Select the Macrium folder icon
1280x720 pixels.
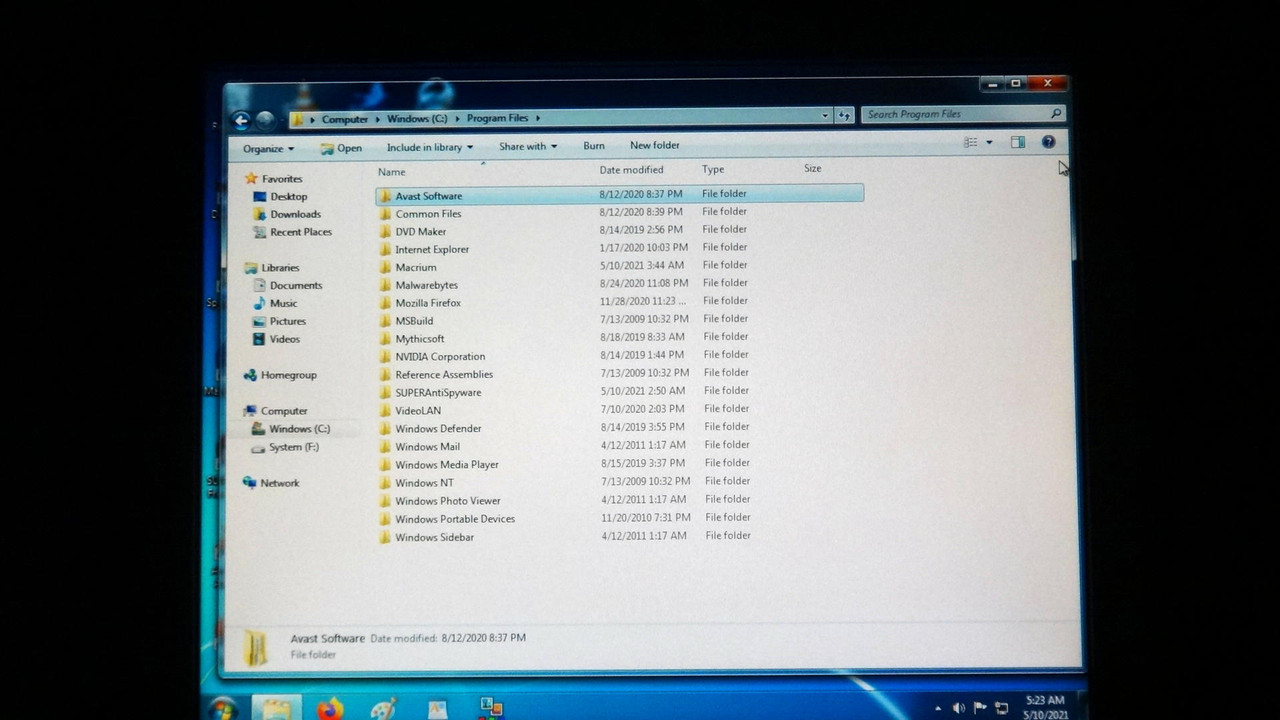pos(385,267)
